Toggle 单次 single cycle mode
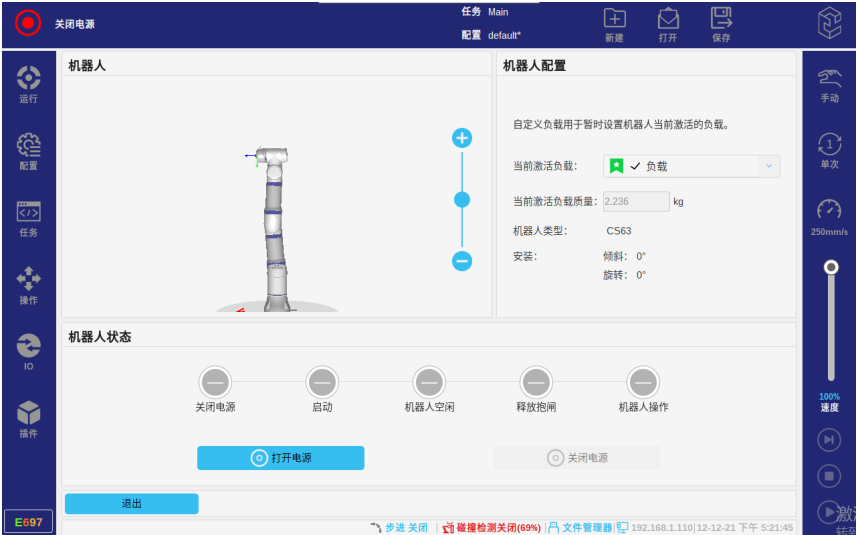Screen dimensions: 859x535 (829, 150)
